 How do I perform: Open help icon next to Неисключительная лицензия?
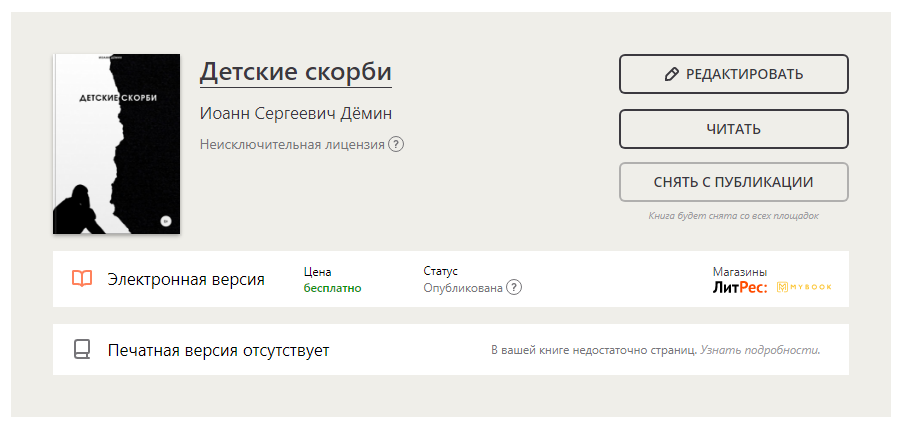396,144
